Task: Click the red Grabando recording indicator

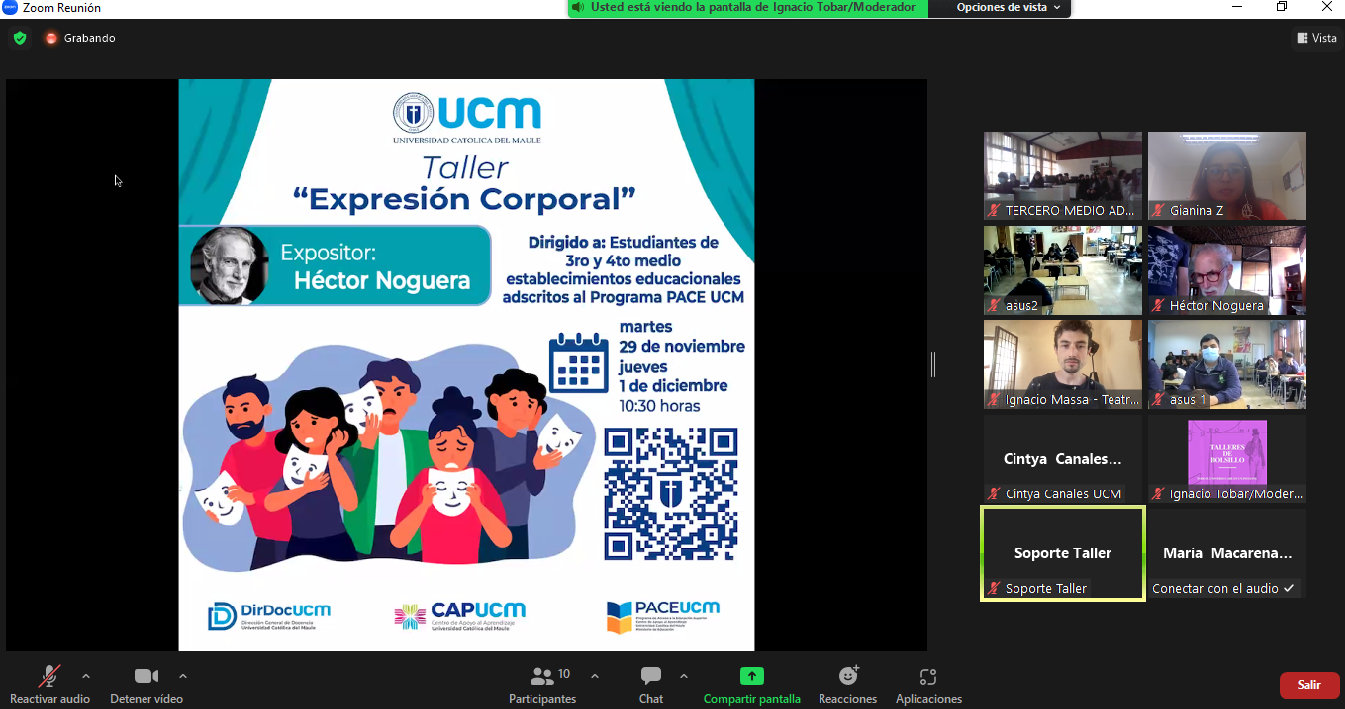Action: click(51, 38)
